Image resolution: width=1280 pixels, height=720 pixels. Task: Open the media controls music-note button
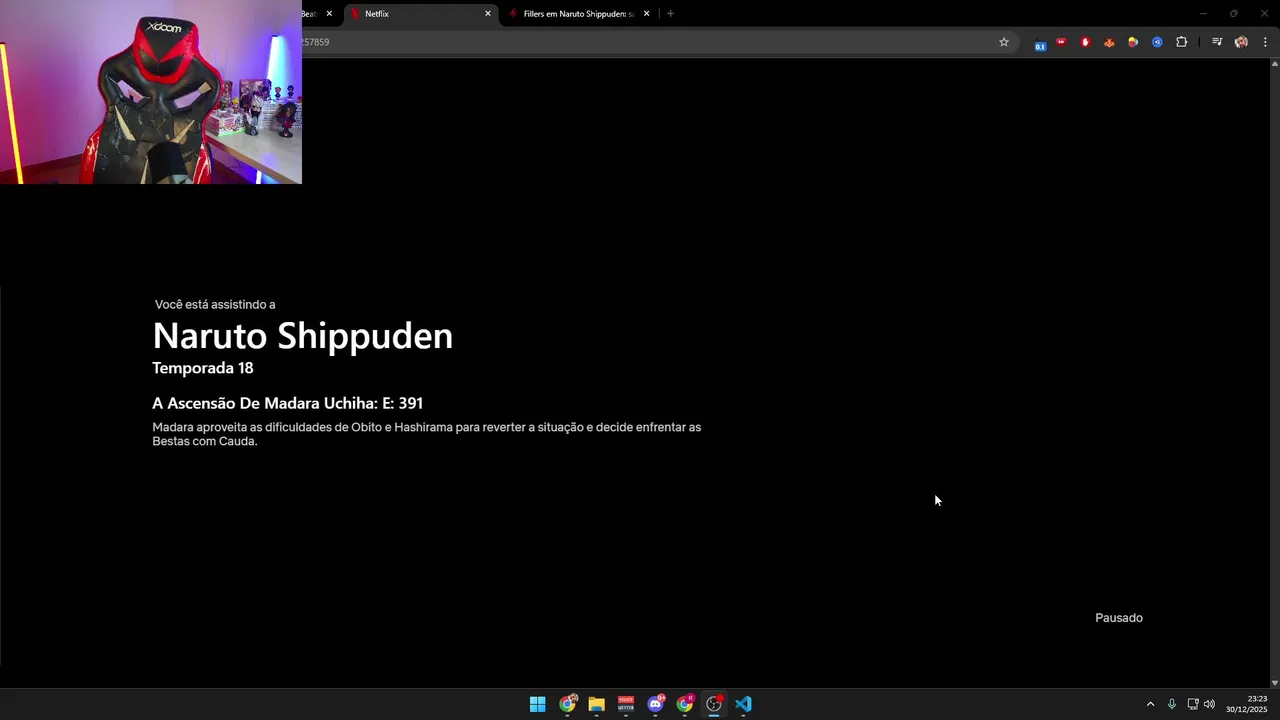[x=1217, y=42]
